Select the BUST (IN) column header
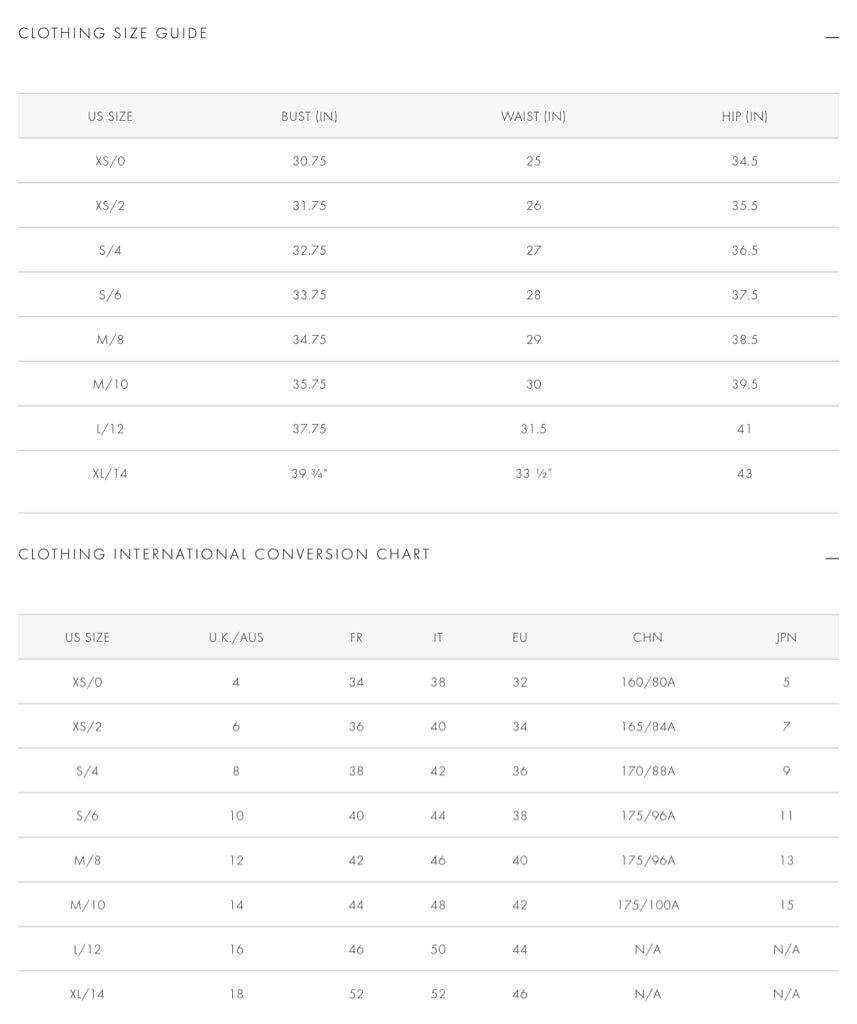Image resolution: width=857 pixels, height=1024 pixels. coord(309,116)
